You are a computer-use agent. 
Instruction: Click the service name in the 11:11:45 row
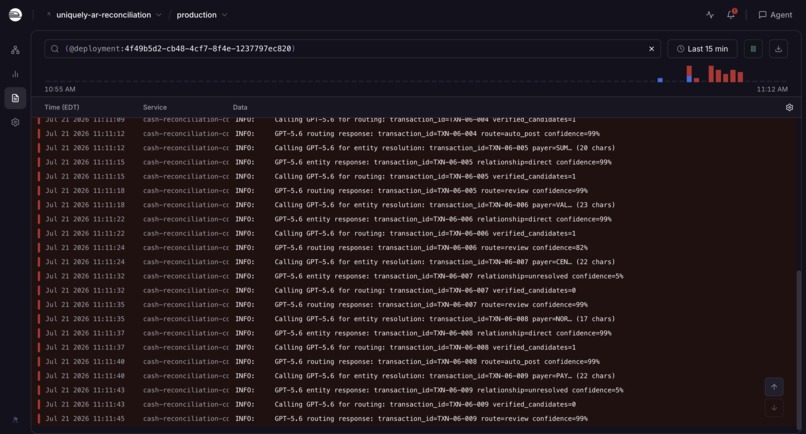(x=186, y=419)
